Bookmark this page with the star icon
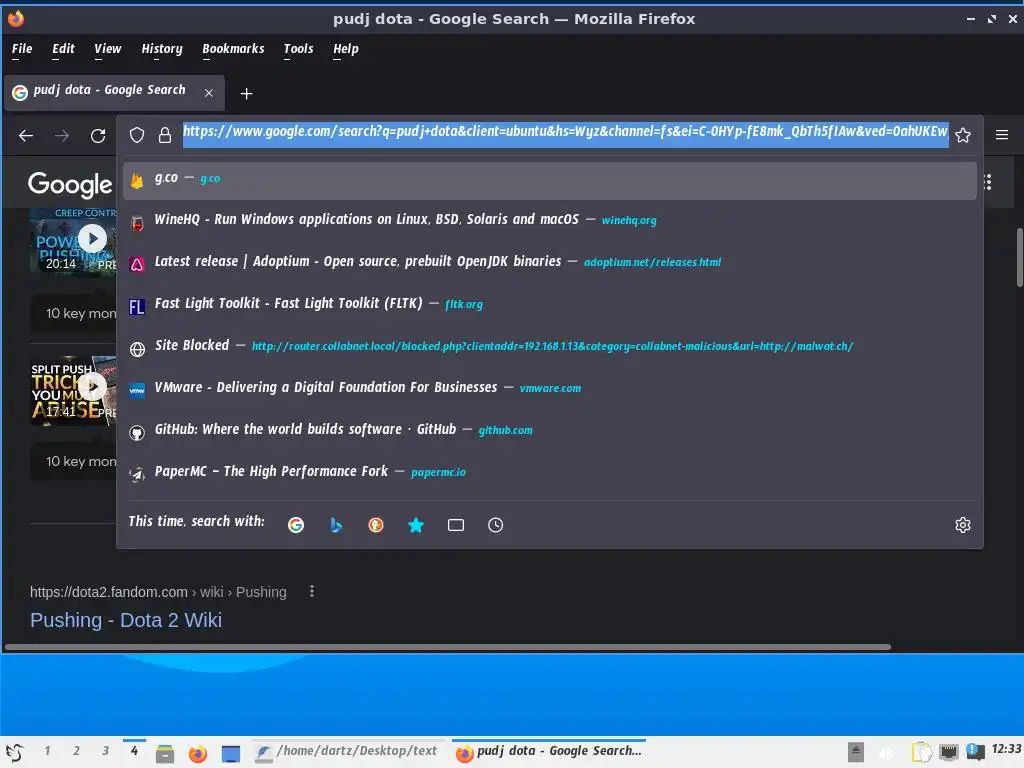The width and height of the screenshot is (1024, 768). (x=963, y=135)
